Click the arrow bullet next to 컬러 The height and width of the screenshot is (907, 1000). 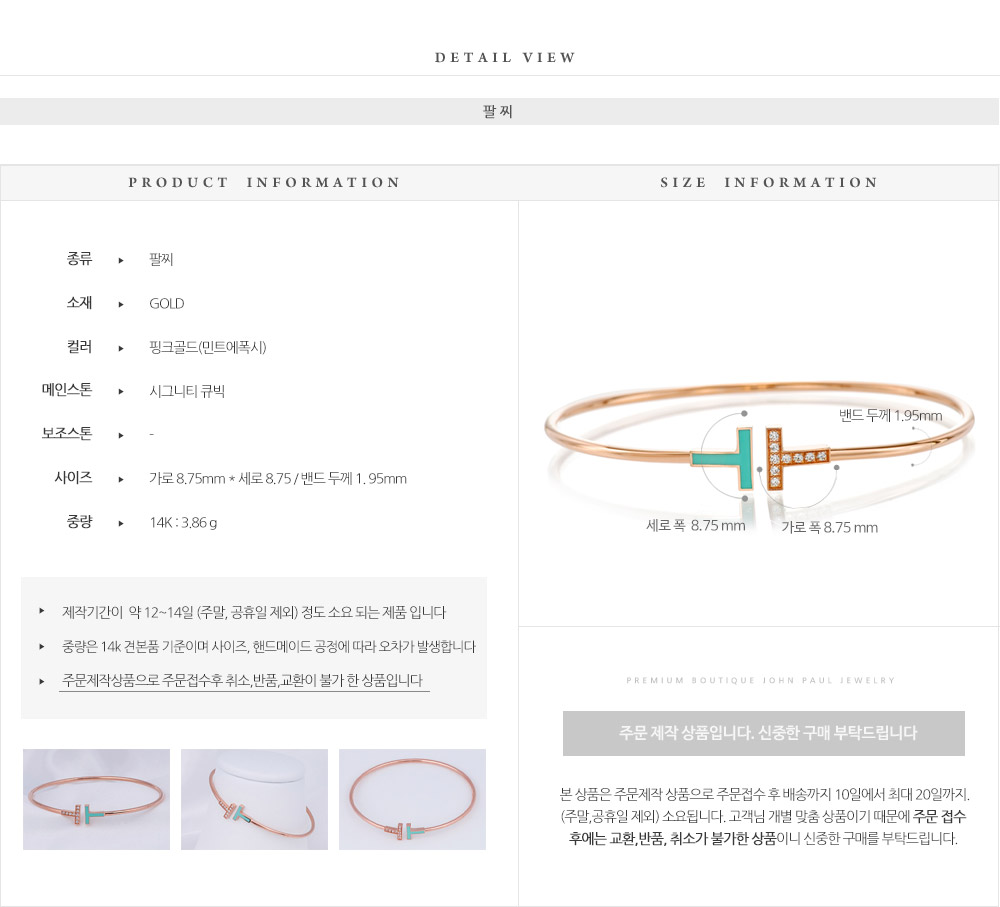(121, 348)
